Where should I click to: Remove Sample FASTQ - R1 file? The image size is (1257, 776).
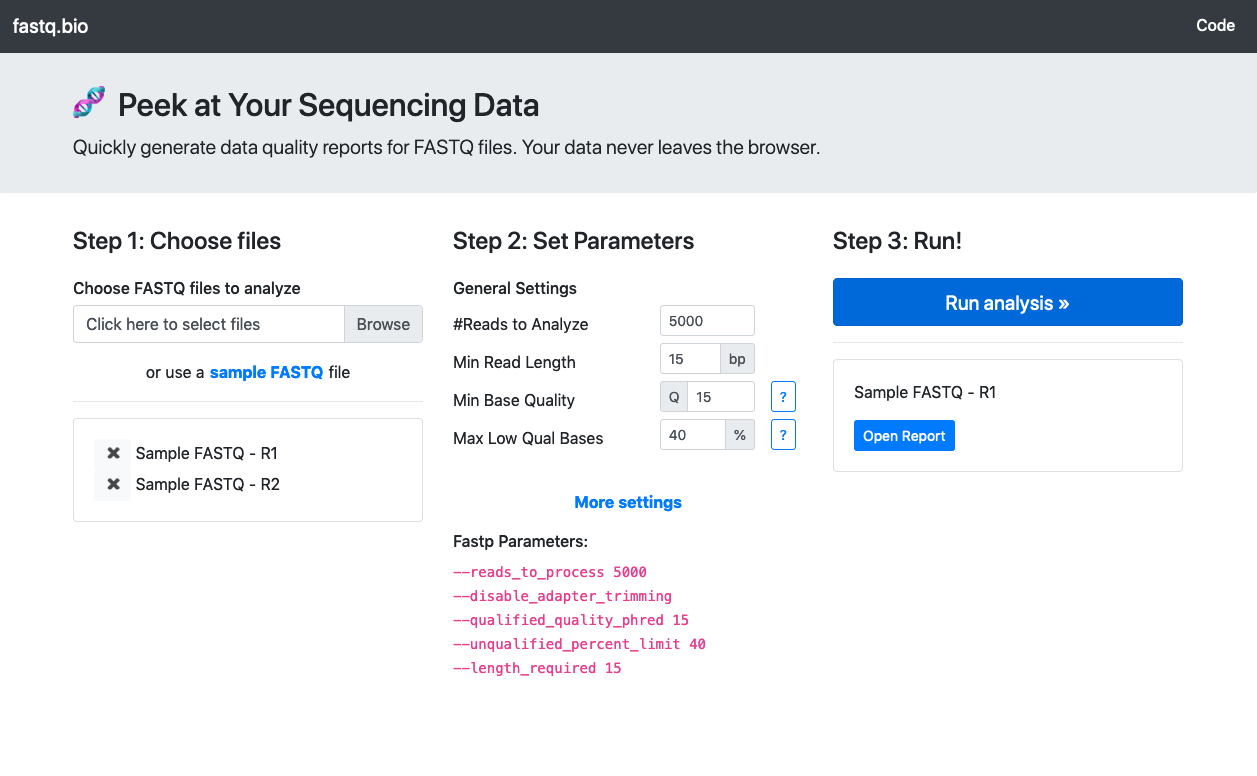113,454
